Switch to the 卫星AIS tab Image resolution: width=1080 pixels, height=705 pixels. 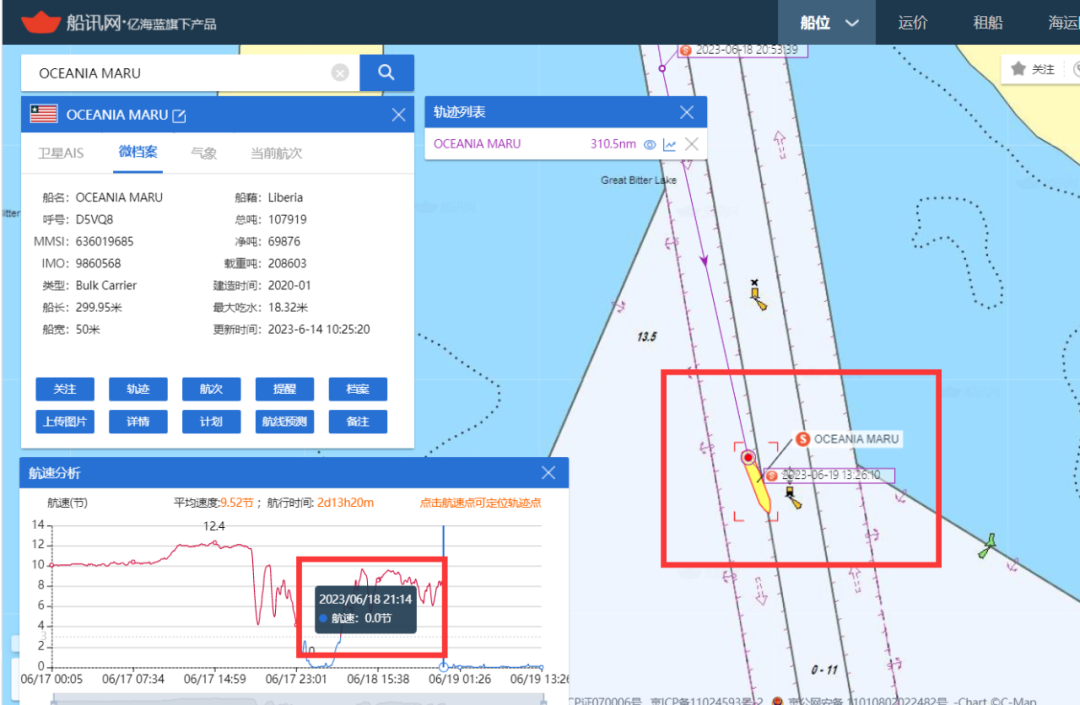[x=61, y=153]
